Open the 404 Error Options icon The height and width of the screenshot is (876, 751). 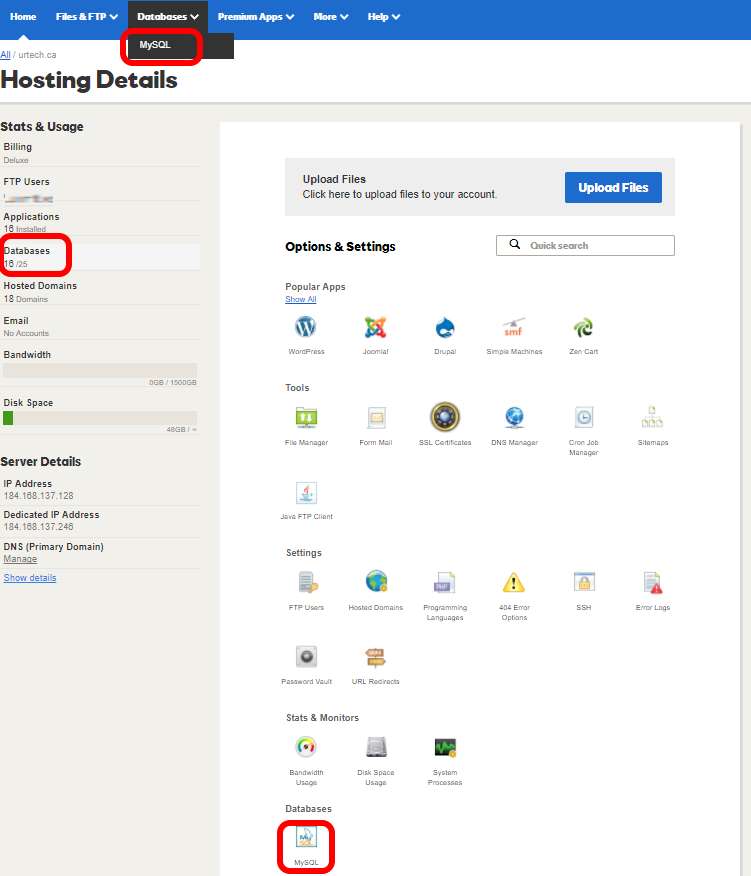(x=513, y=583)
